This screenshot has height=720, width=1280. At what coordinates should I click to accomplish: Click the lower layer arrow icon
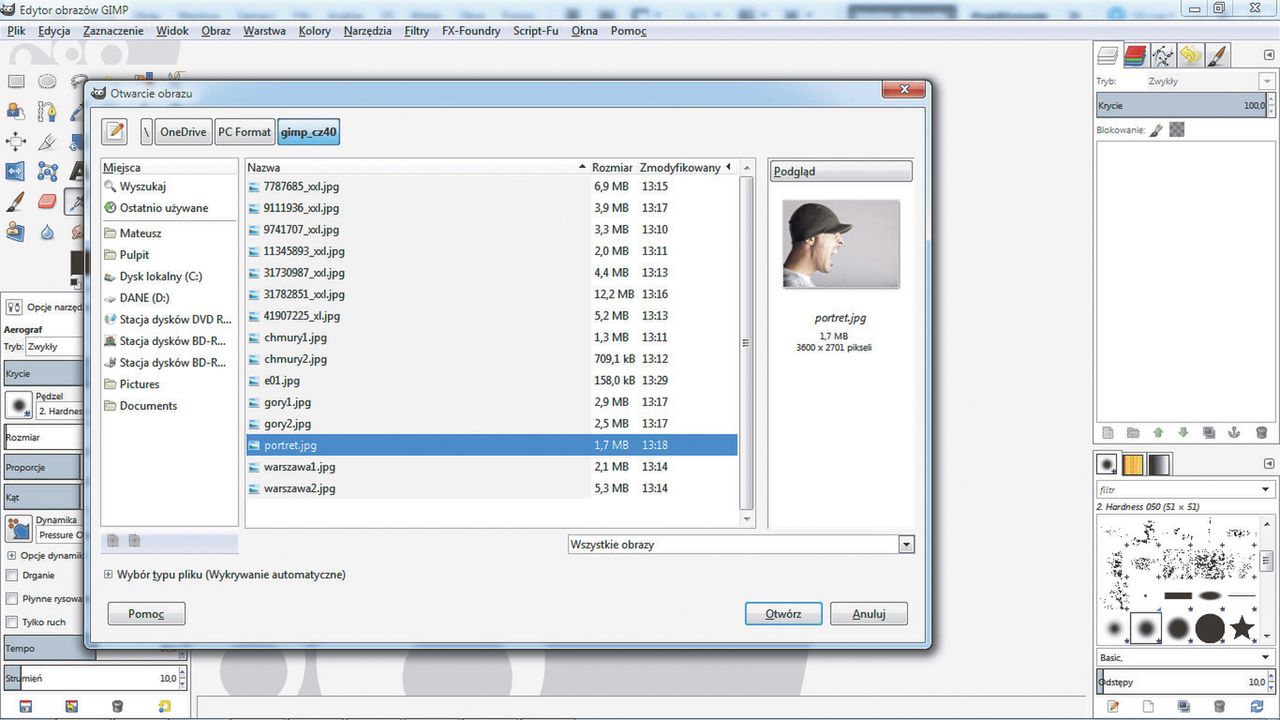click(x=1183, y=433)
